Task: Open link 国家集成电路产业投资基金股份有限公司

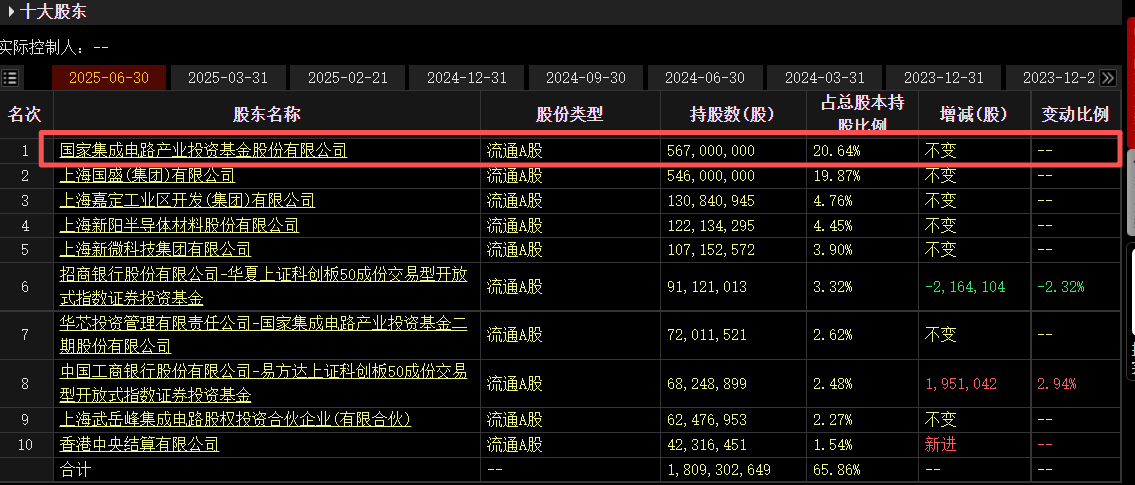Action: 203,151
